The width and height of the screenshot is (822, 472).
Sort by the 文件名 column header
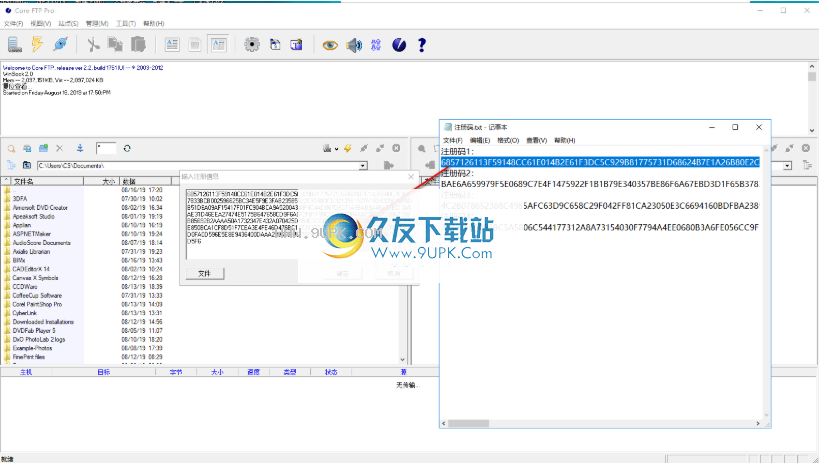[x=46, y=181]
